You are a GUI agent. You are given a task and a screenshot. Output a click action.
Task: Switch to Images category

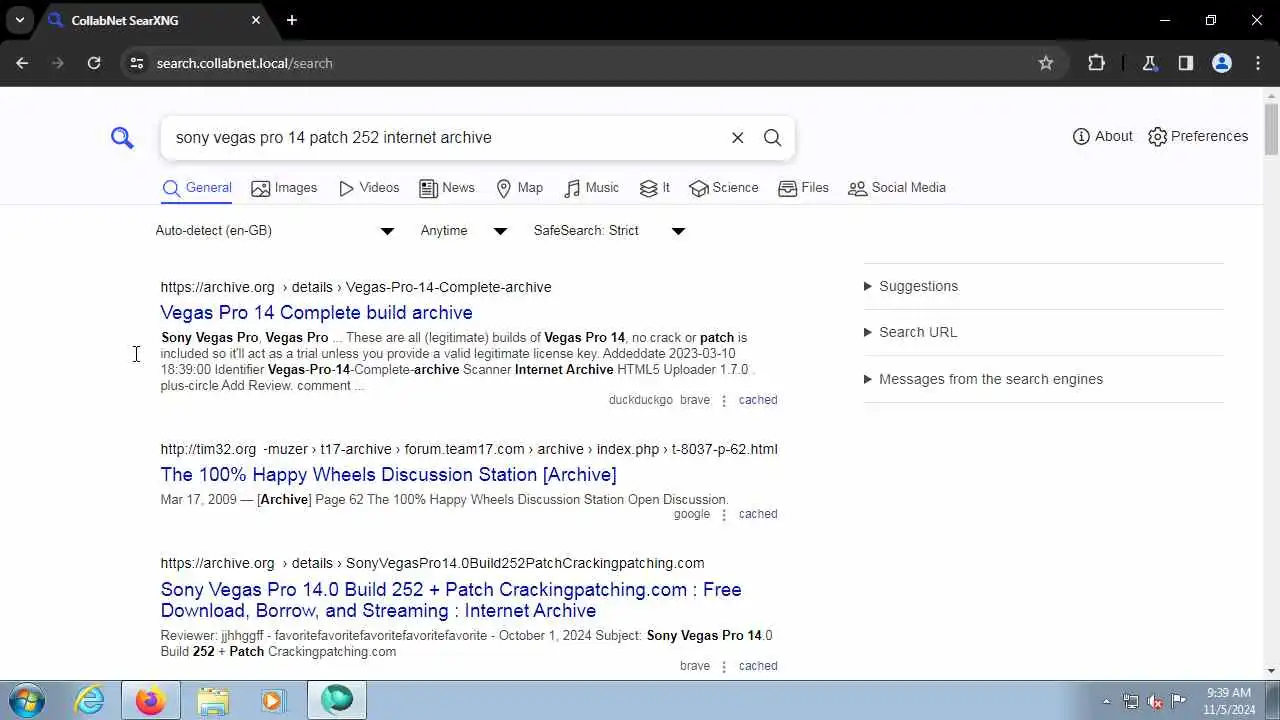tap(284, 188)
